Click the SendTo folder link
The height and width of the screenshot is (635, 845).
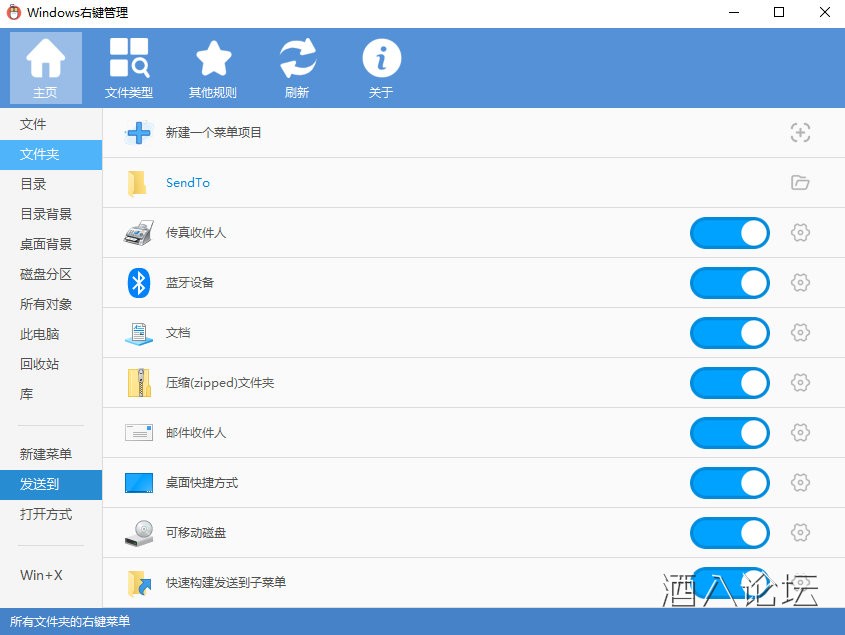click(188, 183)
